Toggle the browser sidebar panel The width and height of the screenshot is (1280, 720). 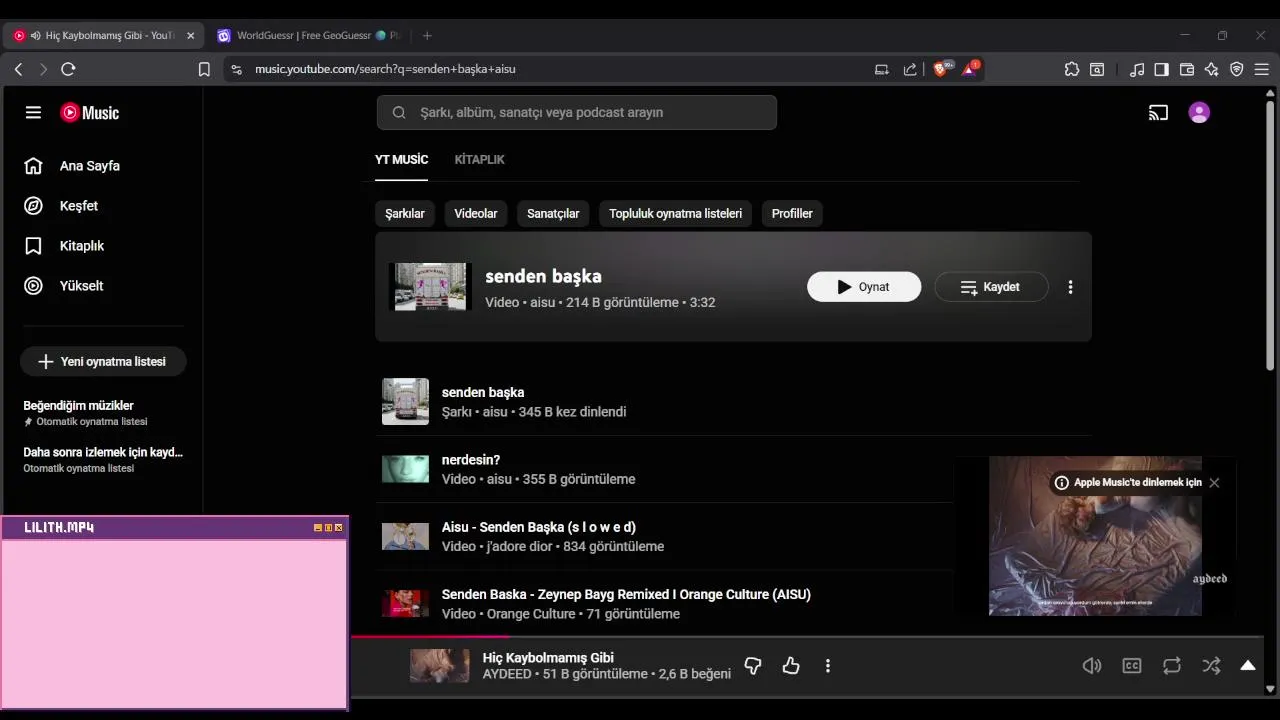(x=1161, y=69)
